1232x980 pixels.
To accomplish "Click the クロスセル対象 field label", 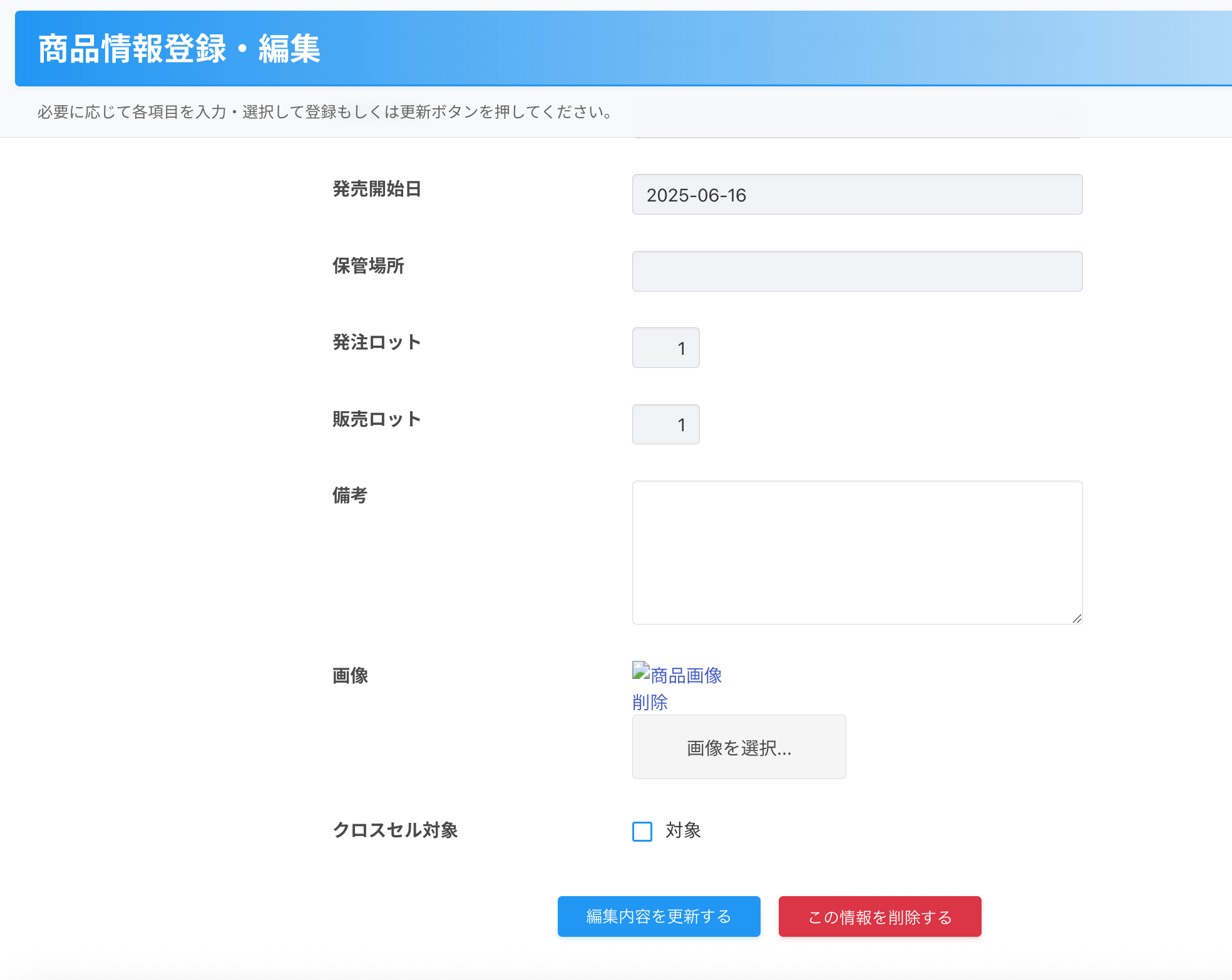I will point(395,830).
